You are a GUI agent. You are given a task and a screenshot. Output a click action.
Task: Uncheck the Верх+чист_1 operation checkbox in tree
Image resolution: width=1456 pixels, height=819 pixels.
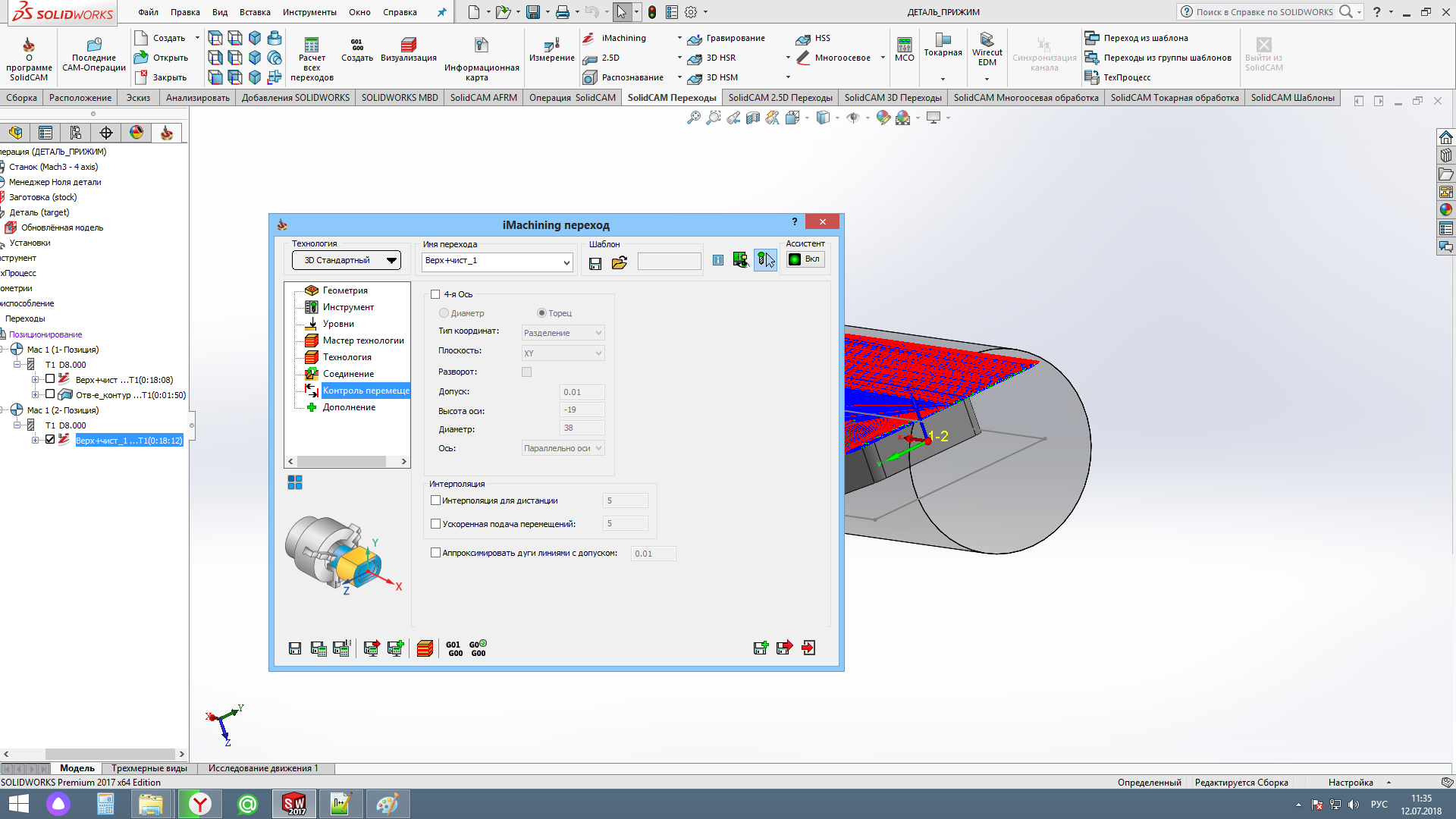[x=50, y=440]
